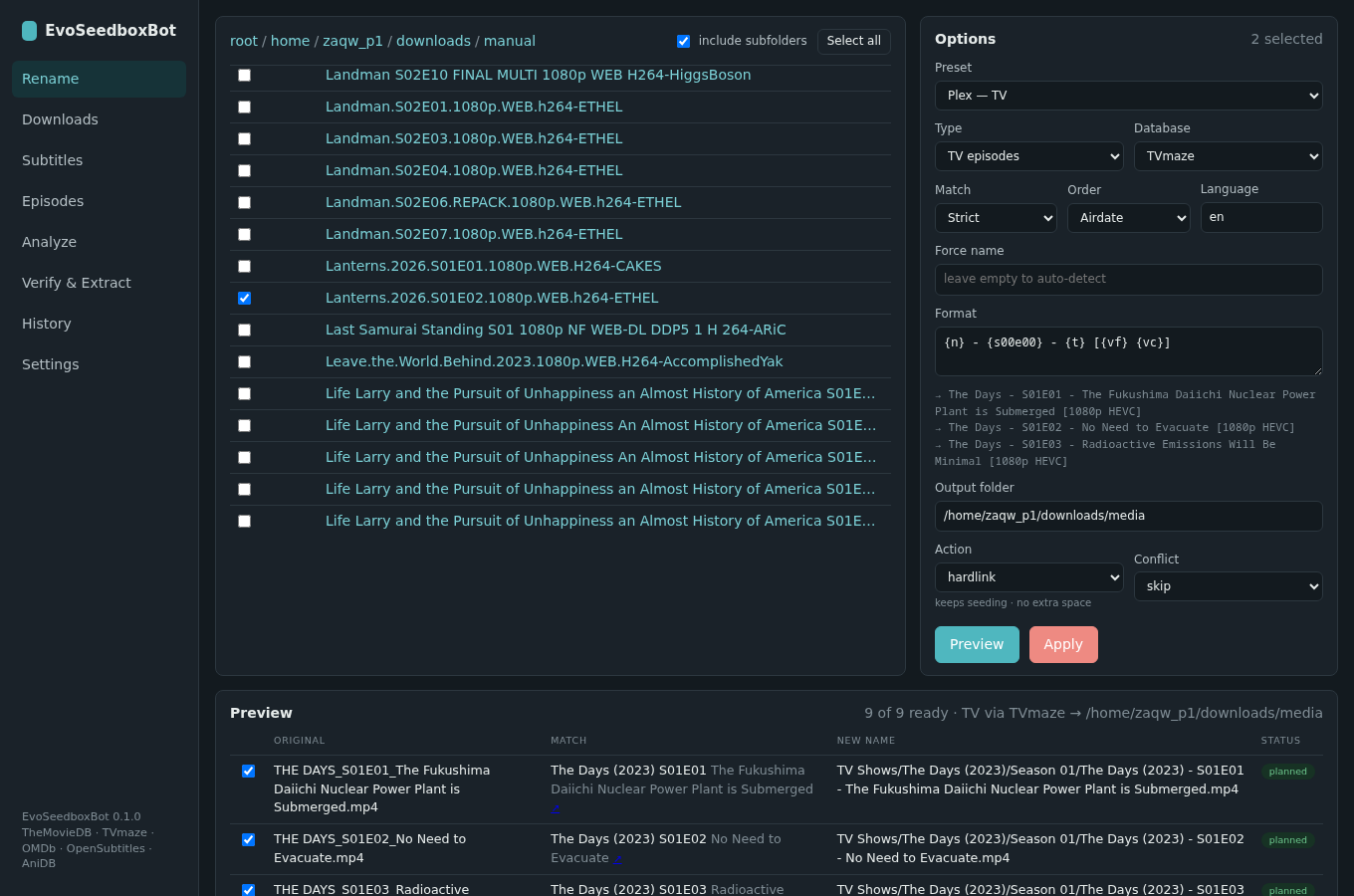1354x896 pixels.
Task: Navigate to manual in breadcrumb
Action: [510, 41]
